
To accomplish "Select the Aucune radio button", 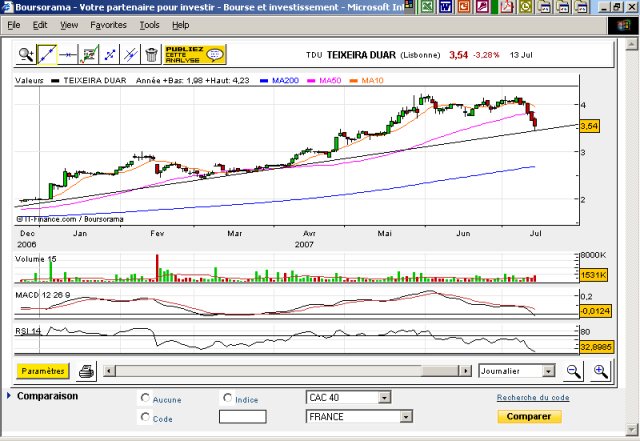I will pyautogui.click(x=145, y=398).
